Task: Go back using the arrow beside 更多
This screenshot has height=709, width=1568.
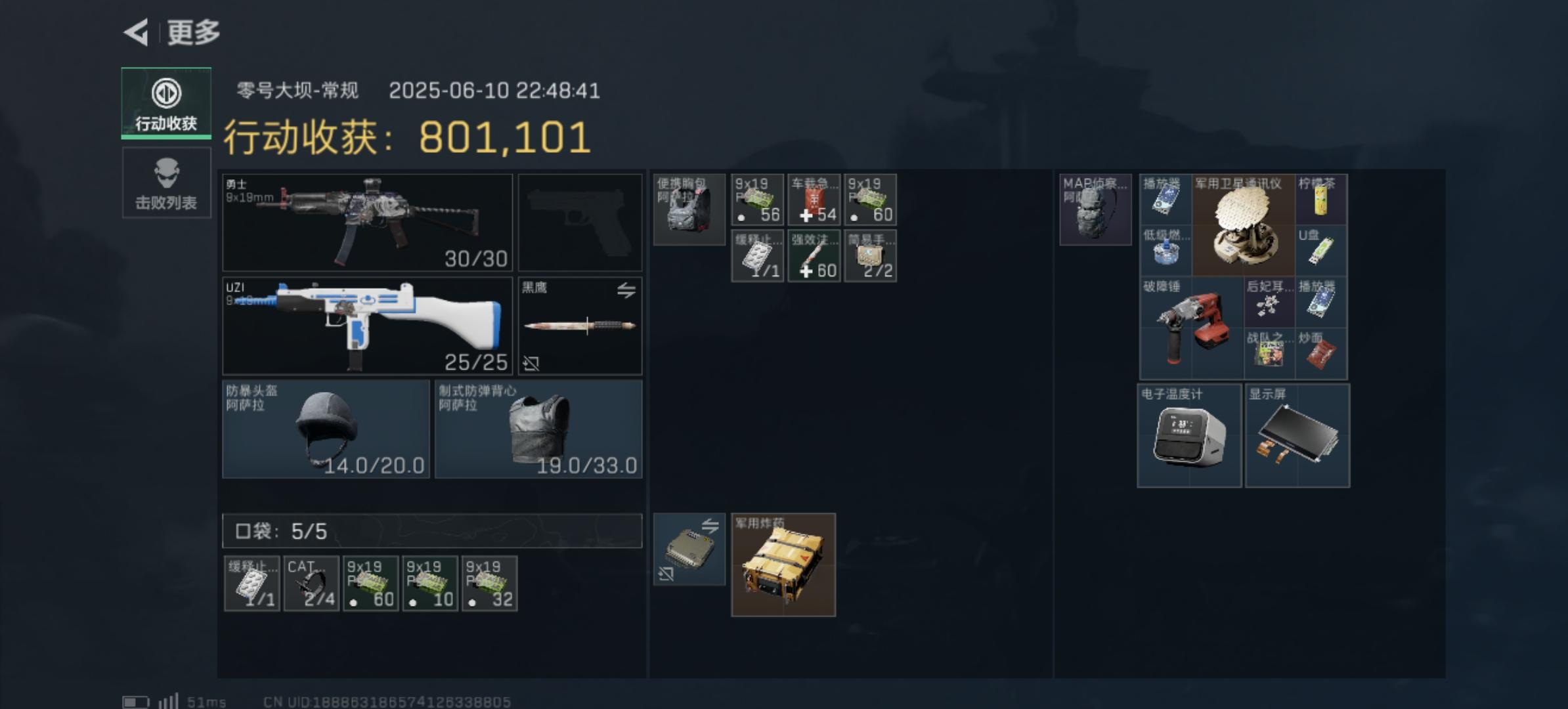Action: click(136, 32)
